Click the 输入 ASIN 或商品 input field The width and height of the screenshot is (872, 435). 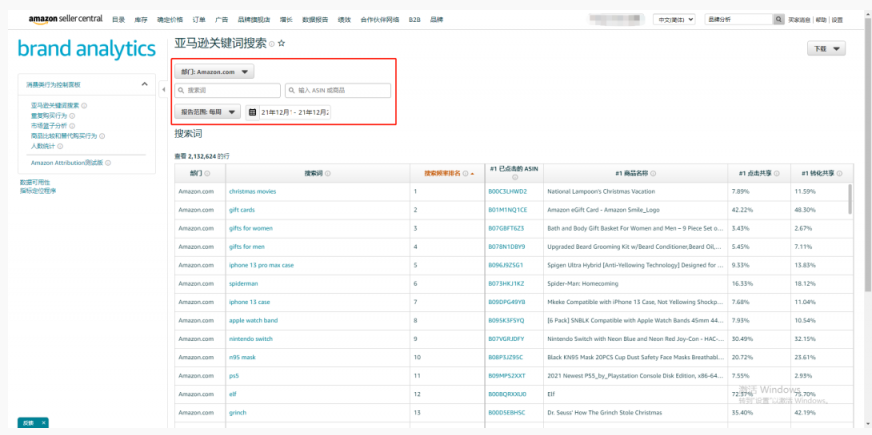(x=338, y=90)
